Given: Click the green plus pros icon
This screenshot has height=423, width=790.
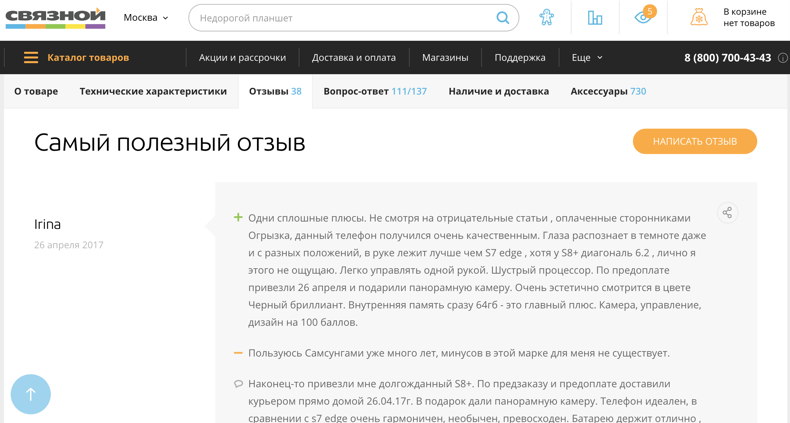Looking at the screenshot, I should pos(238,217).
